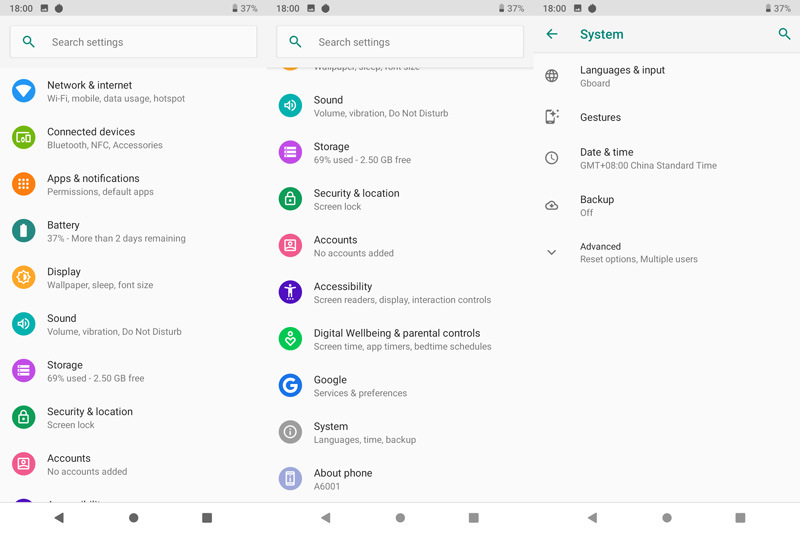Open the Google G icon
The width and height of the screenshot is (800, 533).
[x=290, y=386]
